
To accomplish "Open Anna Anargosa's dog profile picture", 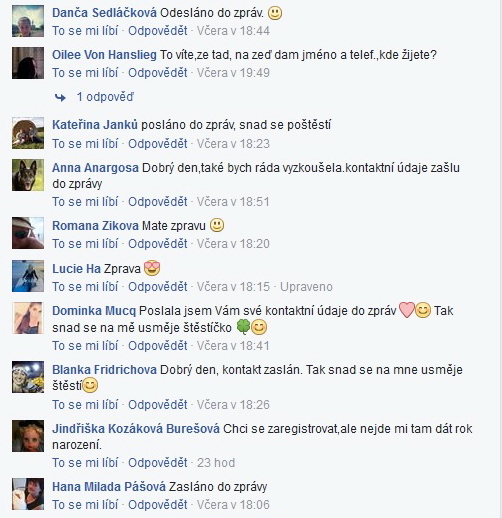I will pyautogui.click(x=28, y=175).
